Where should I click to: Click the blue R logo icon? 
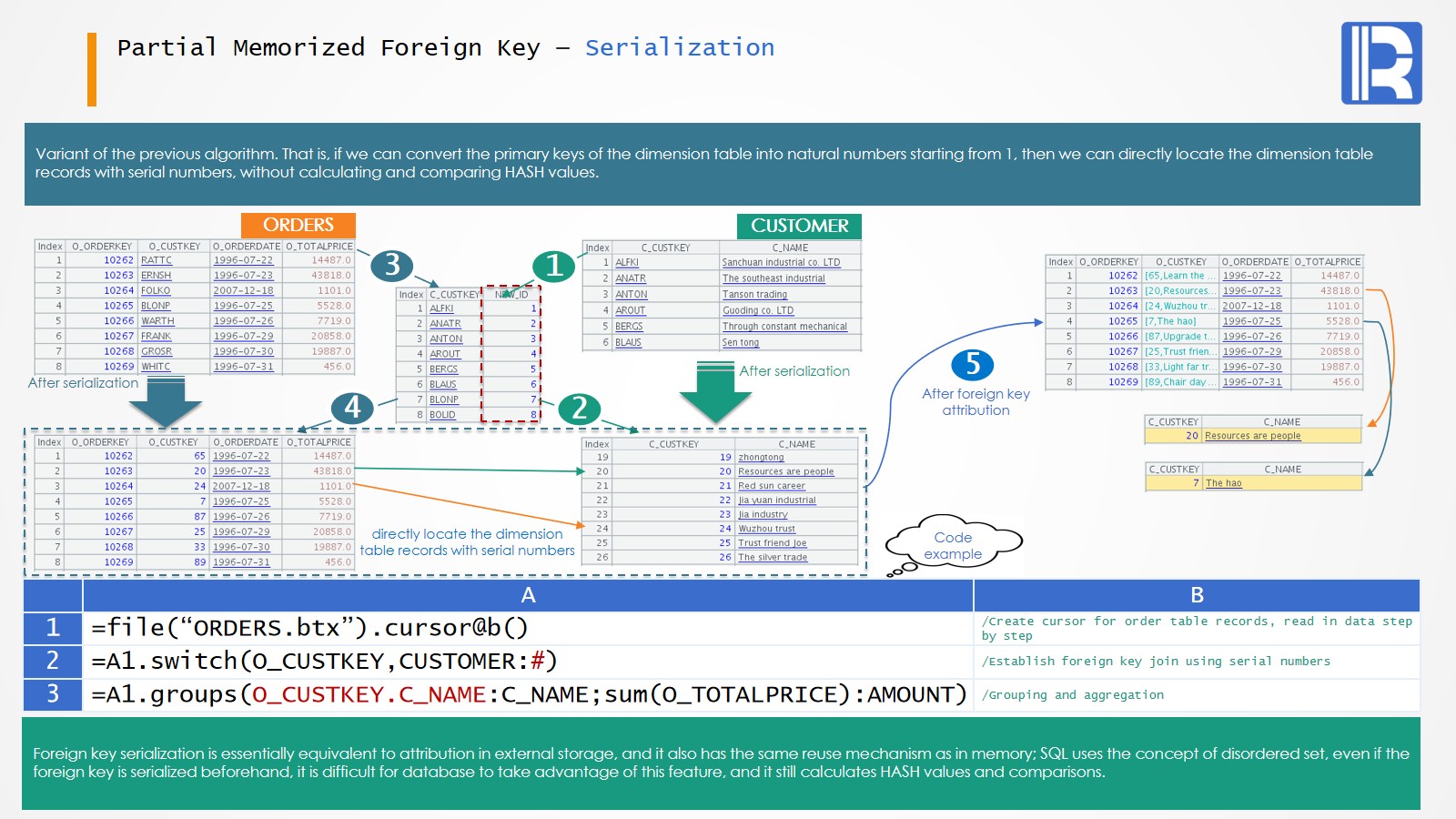(1380, 63)
